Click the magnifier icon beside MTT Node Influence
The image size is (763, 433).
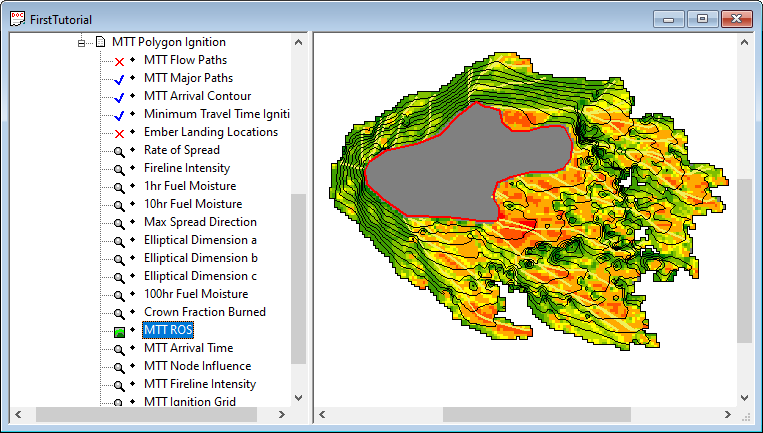click(x=119, y=367)
